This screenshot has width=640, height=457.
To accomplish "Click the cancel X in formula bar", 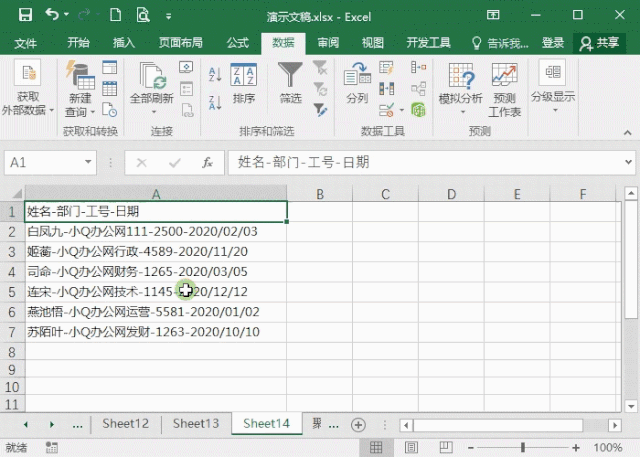I will (142, 163).
